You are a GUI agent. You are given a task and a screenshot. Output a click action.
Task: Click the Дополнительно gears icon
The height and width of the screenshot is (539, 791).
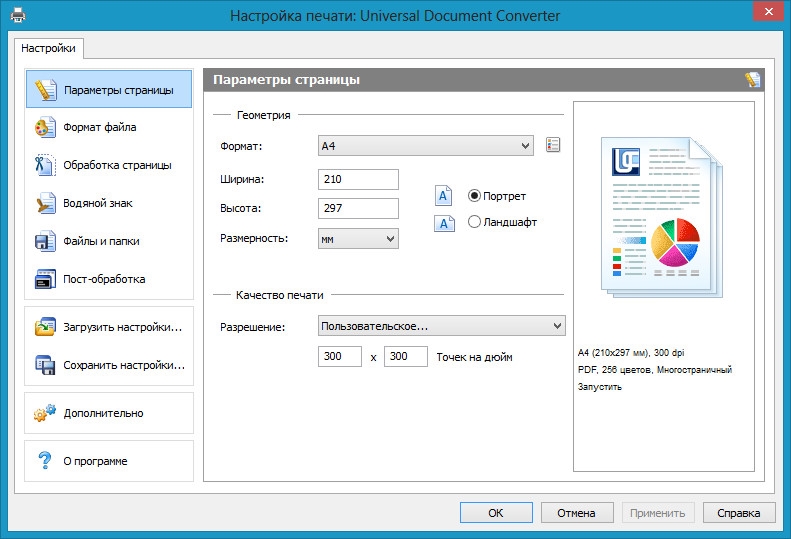point(45,413)
